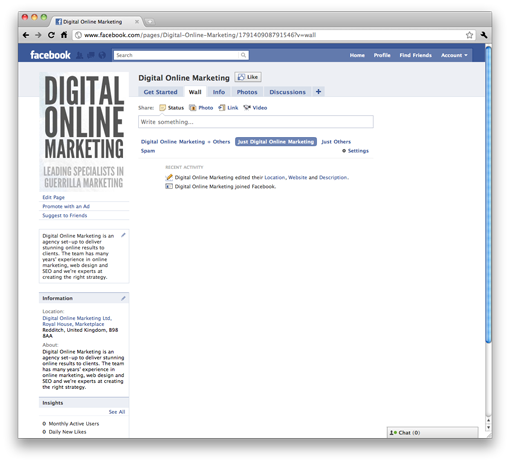Open a new browser tab
The image size is (510, 463).
coord(150,22)
